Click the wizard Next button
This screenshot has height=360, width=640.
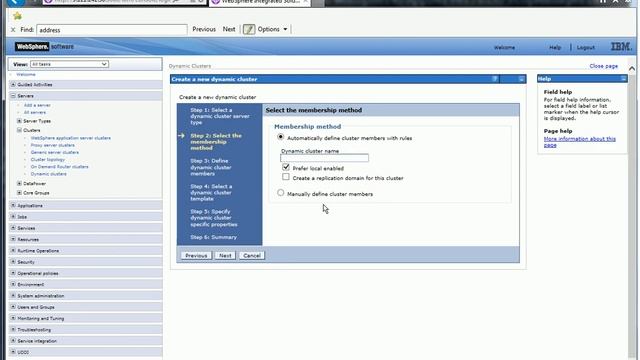pos(225,256)
